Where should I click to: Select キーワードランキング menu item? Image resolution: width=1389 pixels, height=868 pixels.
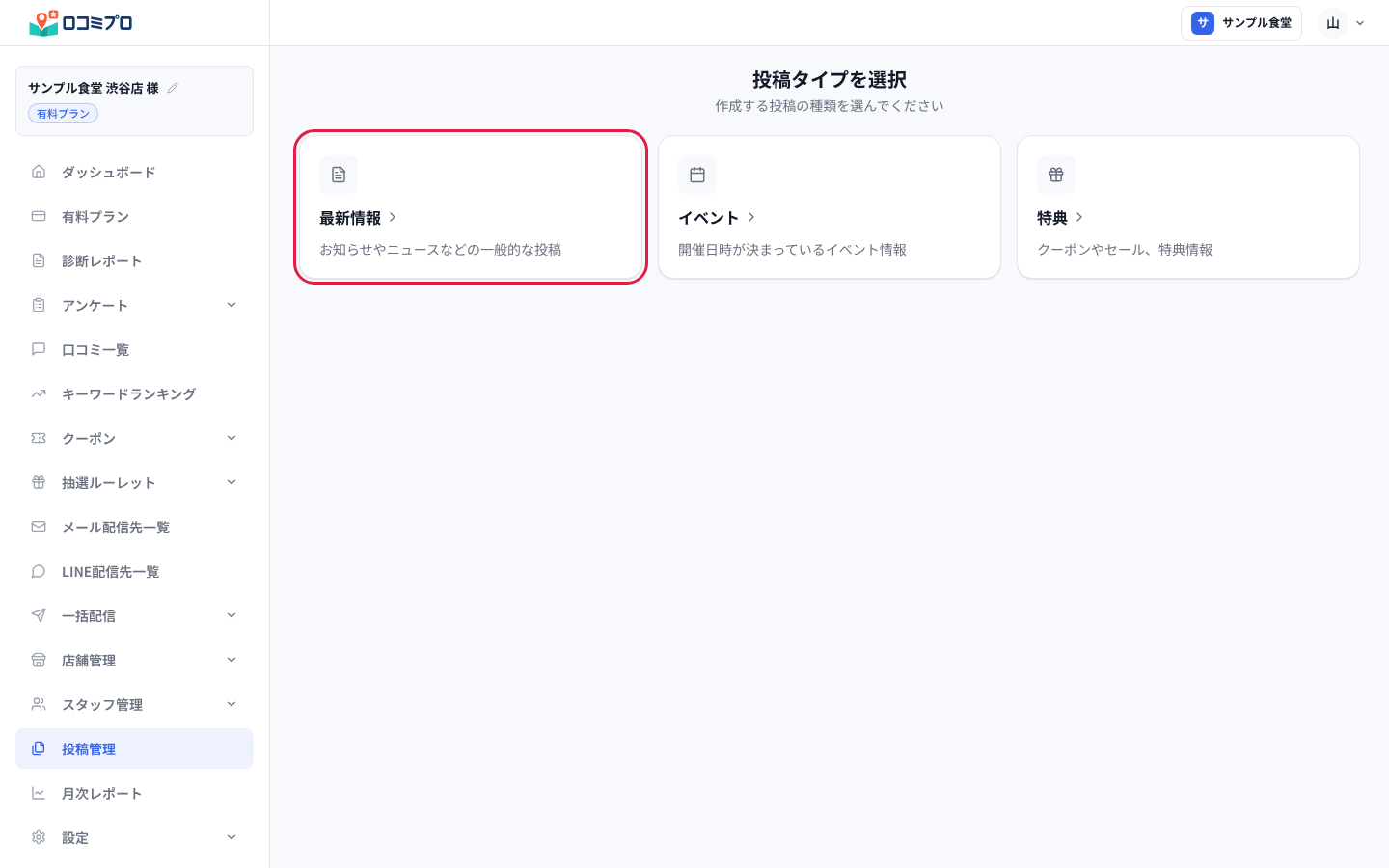pos(134,393)
